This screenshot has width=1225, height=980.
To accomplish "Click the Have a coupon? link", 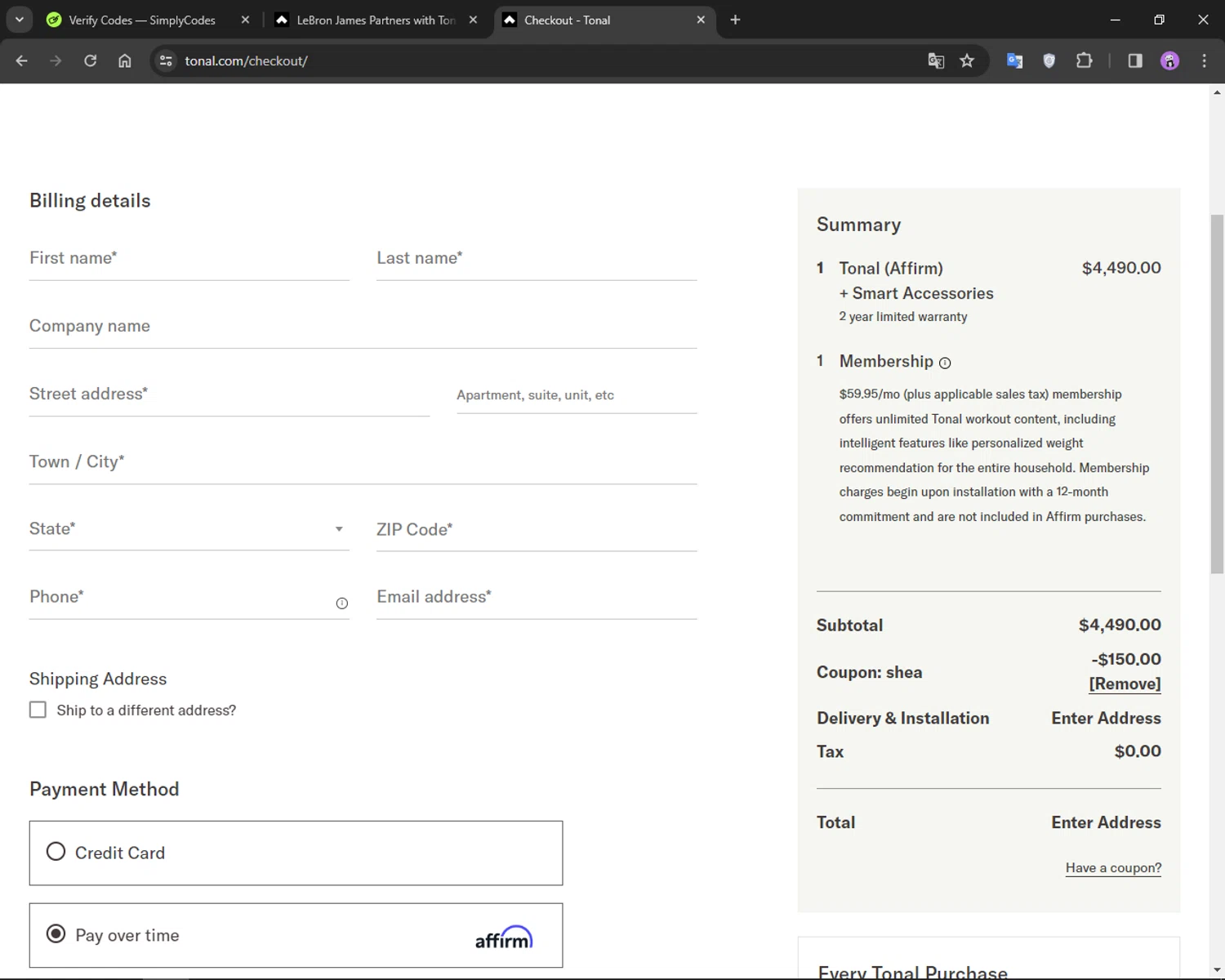I will point(1113,868).
